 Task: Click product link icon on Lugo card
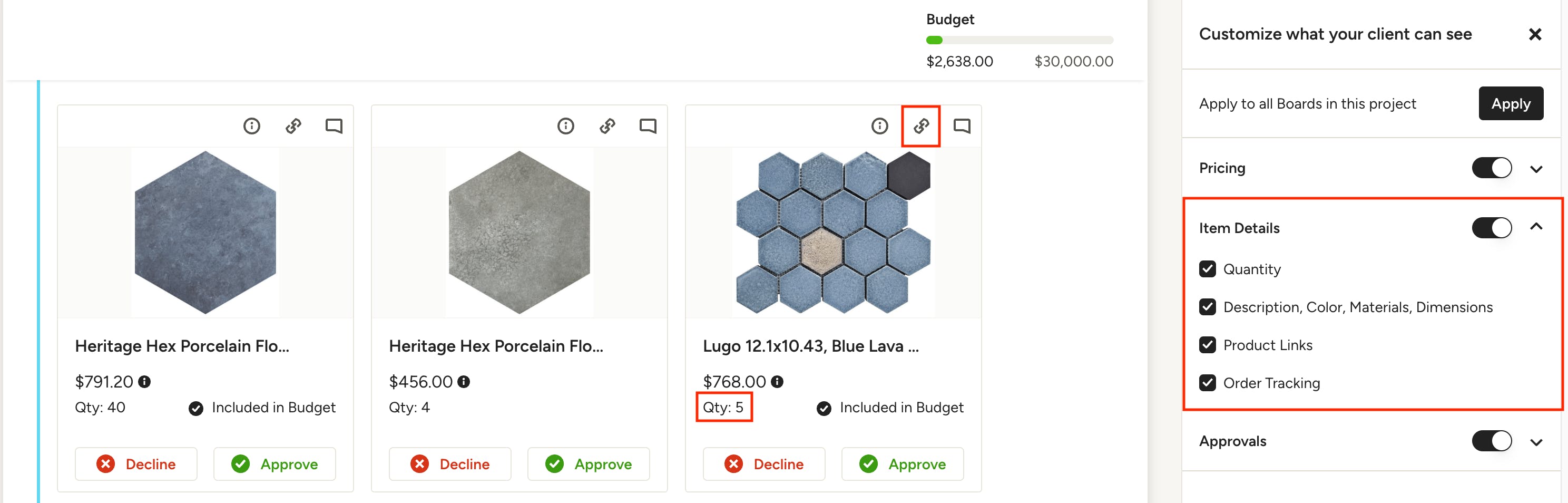[921, 126]
